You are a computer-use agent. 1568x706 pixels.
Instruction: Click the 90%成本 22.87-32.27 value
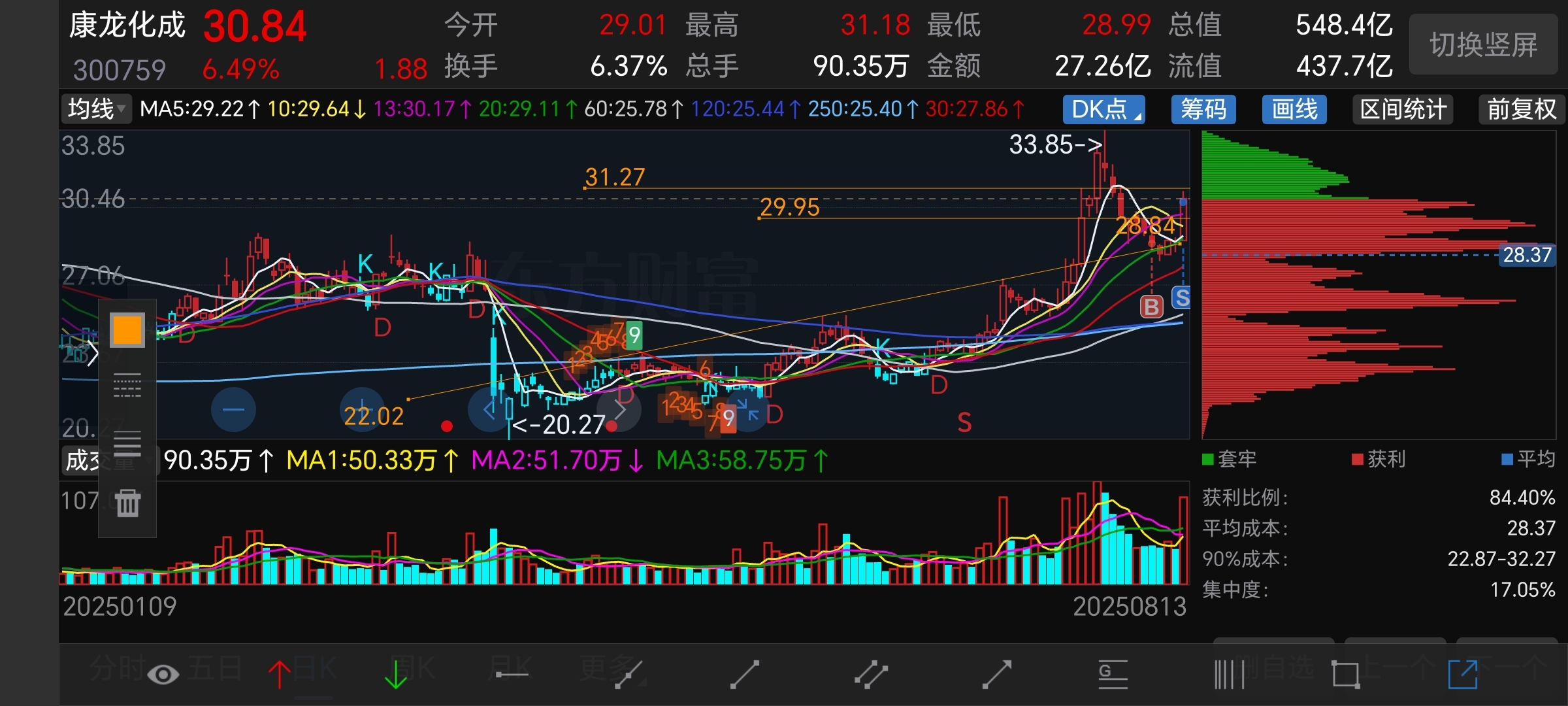click(x=1501, y=559)
